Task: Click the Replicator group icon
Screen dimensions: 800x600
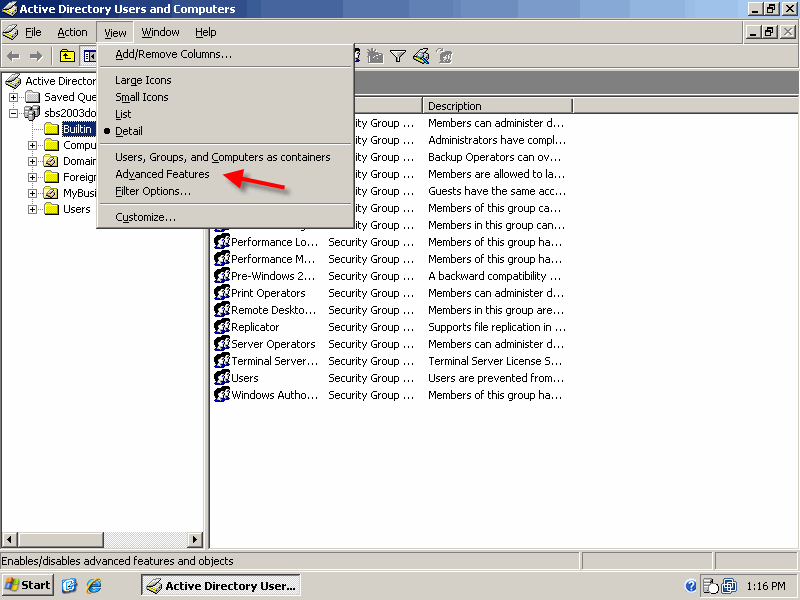Action: (222, 327)
